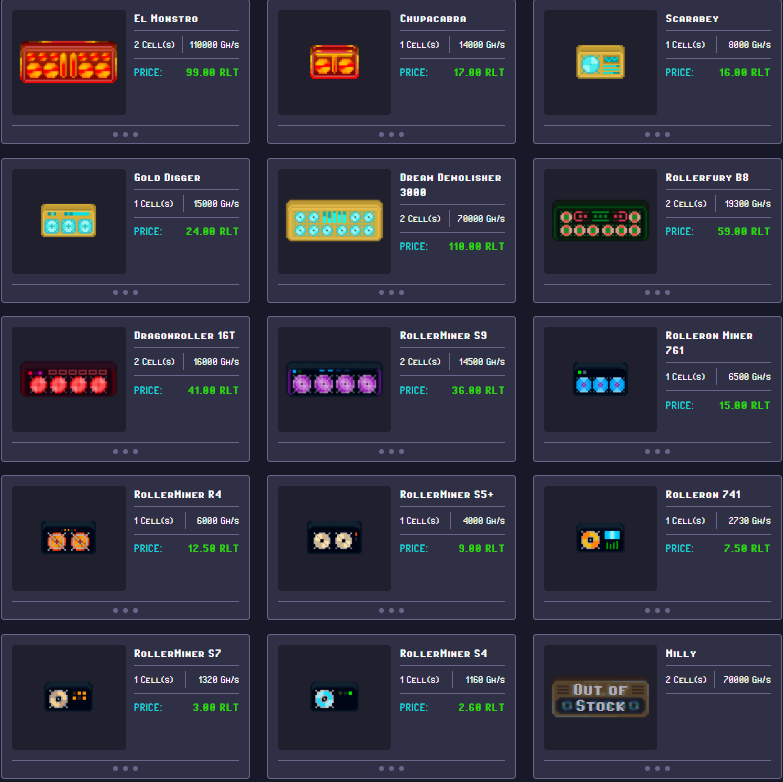Expand details dots for Milly

[x=657, y=769]
